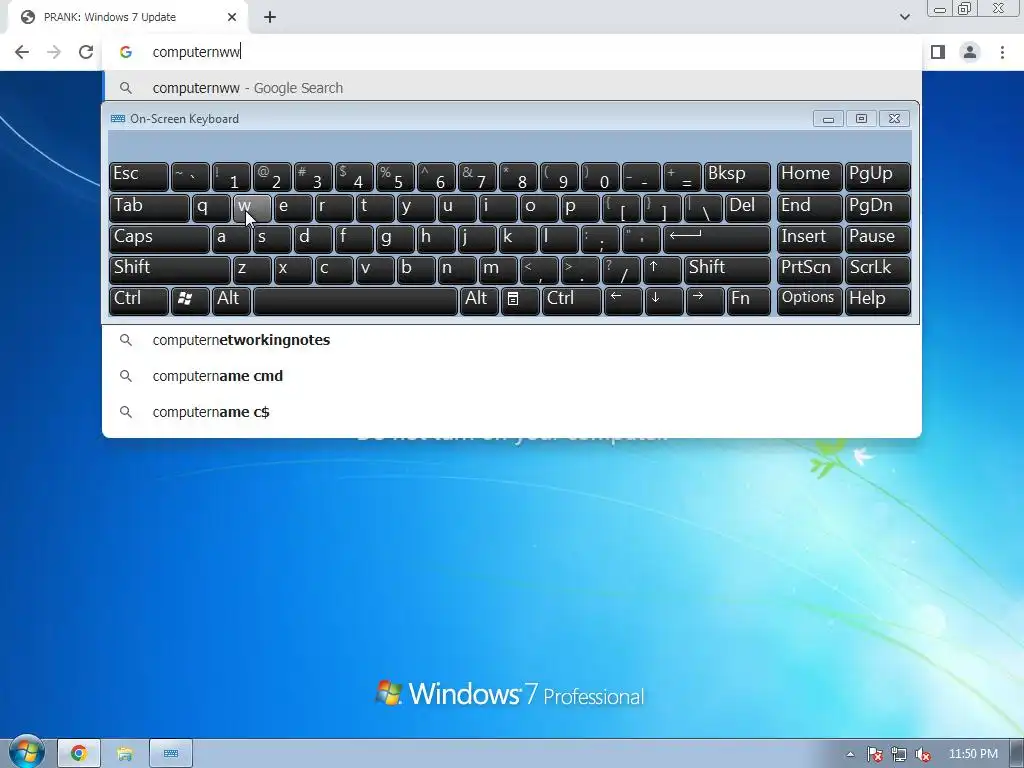Screen dimensions: 1024x768
Task: Tap the down arrow key on the keyboard
Action: point(664,301)
